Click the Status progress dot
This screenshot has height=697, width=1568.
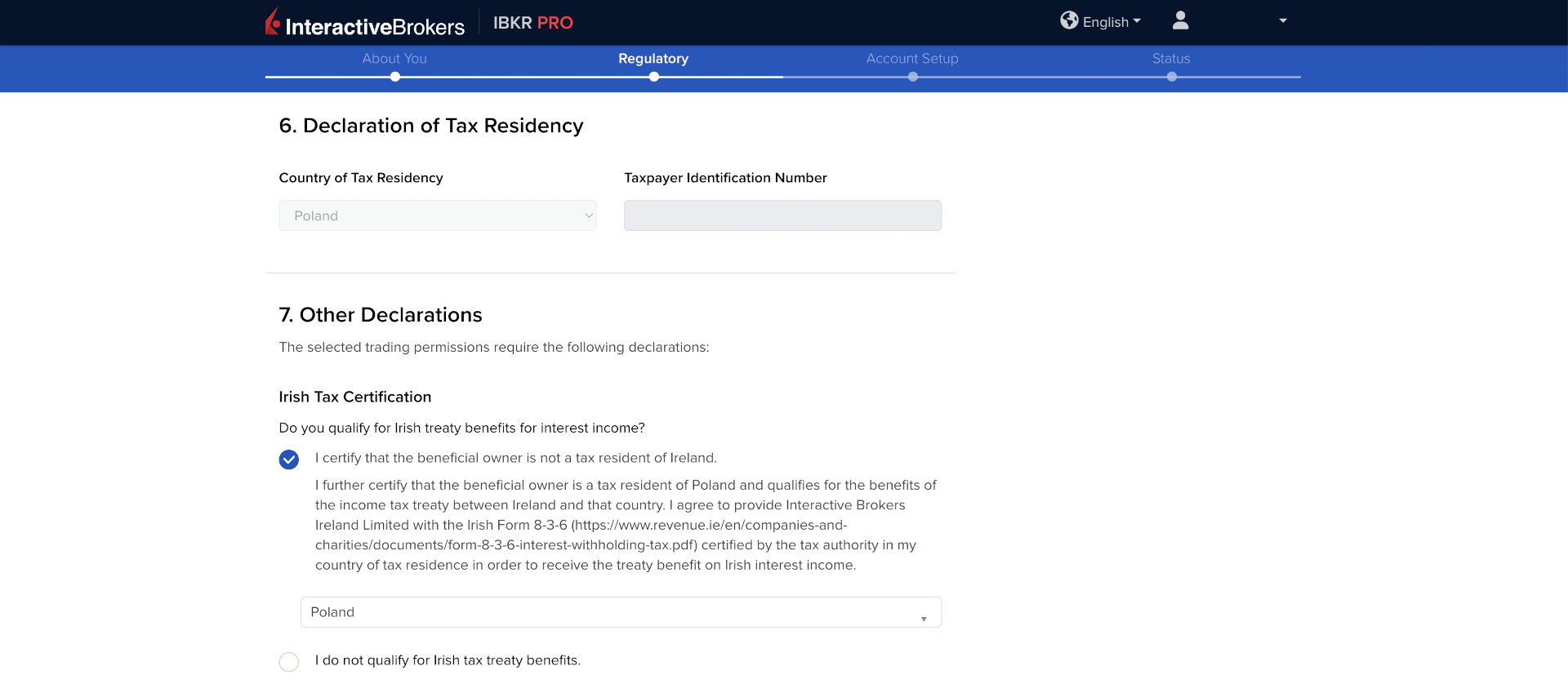1172,77
